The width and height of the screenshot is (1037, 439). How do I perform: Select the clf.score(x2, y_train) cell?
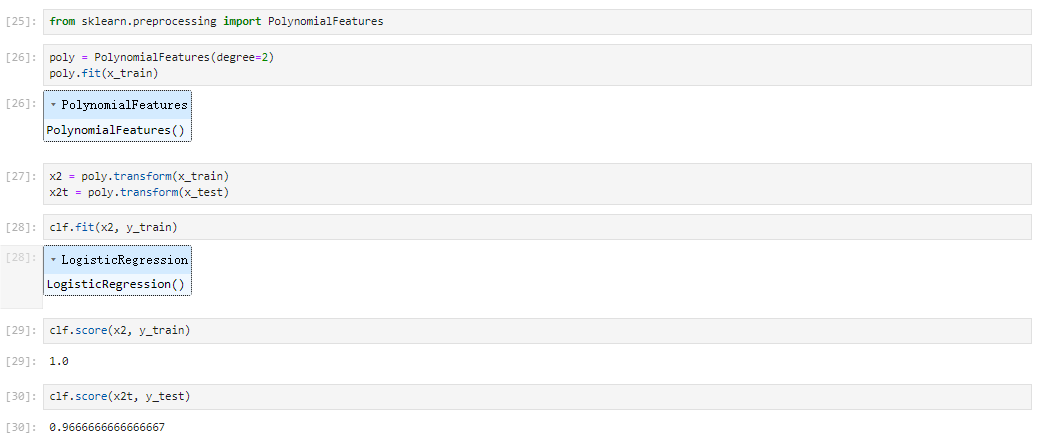pyautogui.click(x=537, y=331)
